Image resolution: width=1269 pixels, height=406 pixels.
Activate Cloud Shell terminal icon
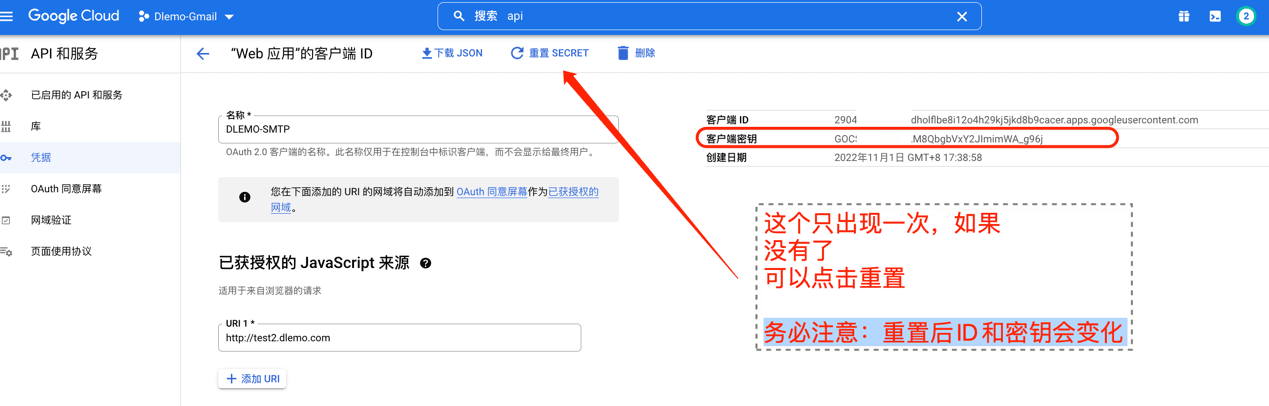pyautogui.click(x=1214, y=16)
